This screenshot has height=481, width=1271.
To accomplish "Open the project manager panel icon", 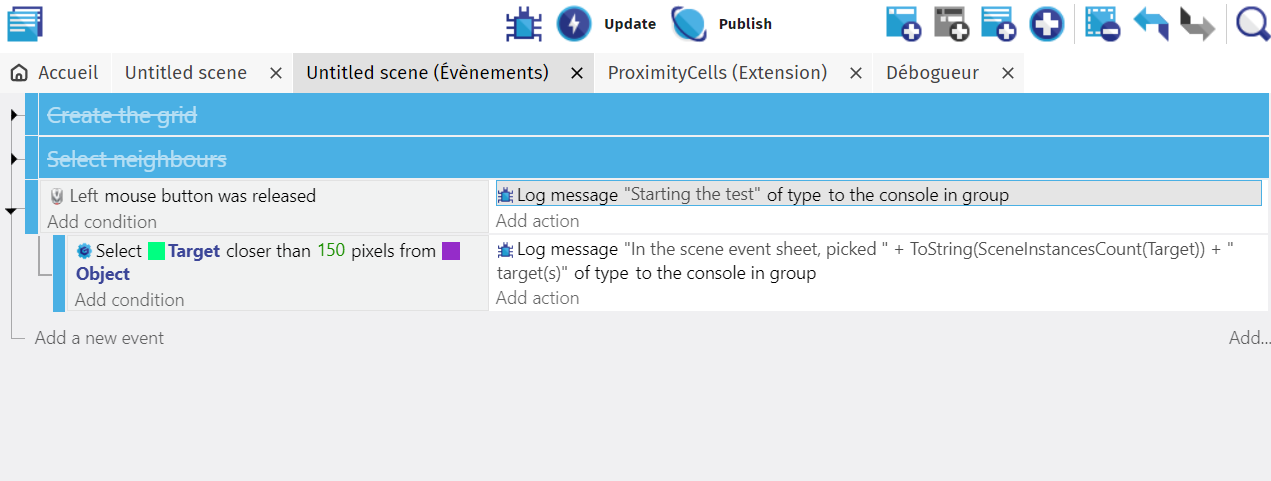I will pos(25,23).
